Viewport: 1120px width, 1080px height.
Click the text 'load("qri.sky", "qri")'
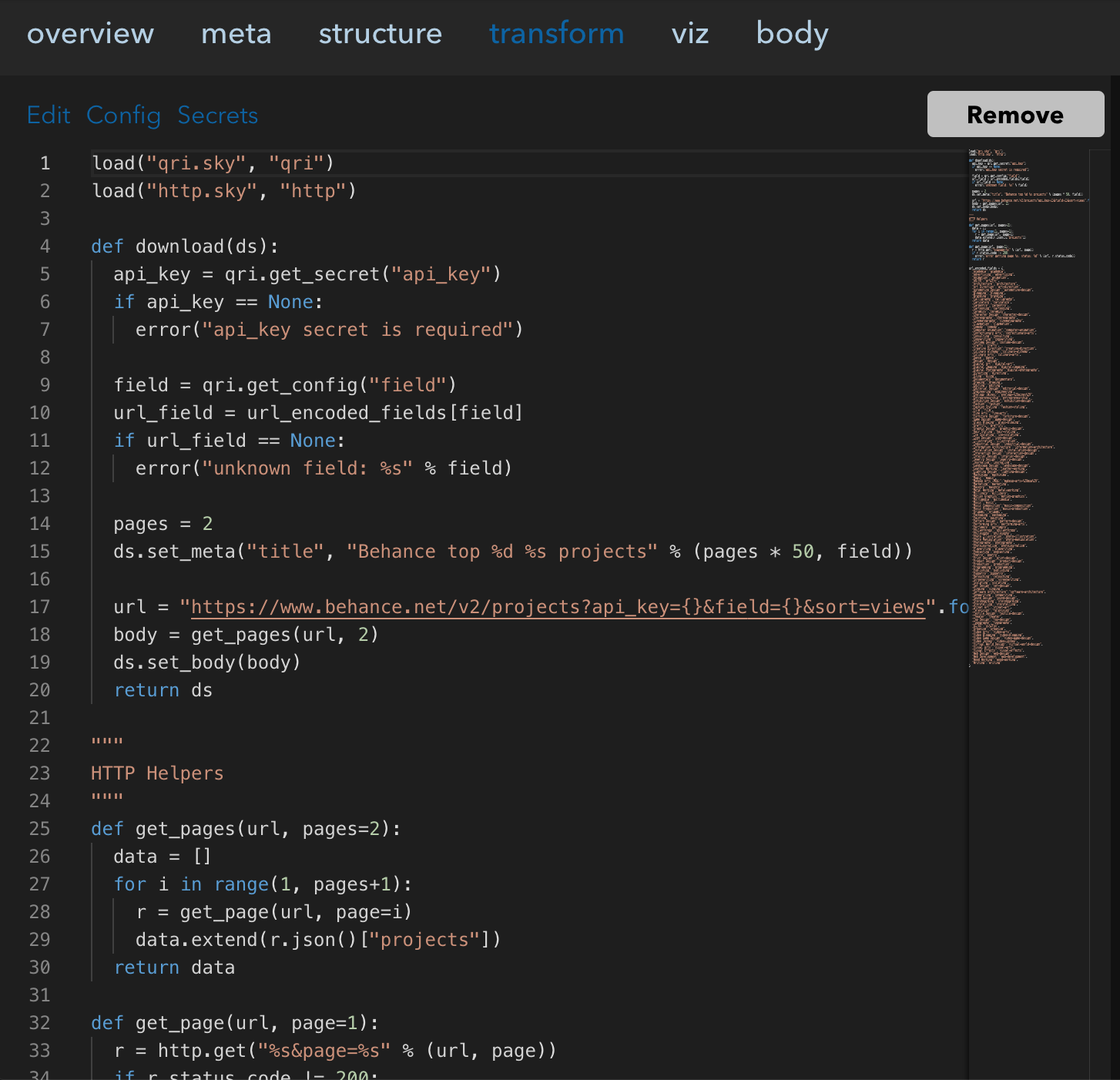point(213,163)
